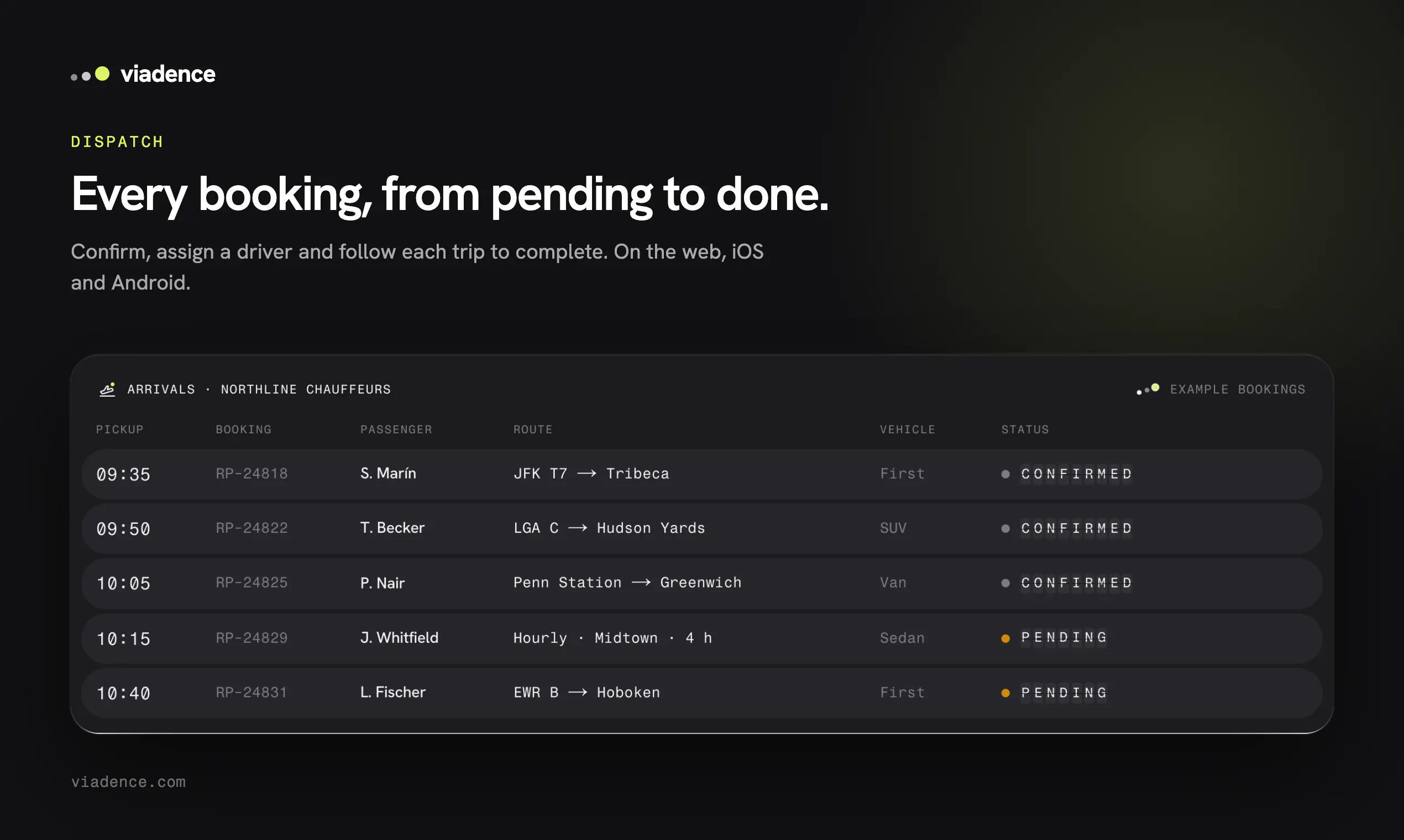
Task: Click the viadence wordmark
Action: point(168,74)
